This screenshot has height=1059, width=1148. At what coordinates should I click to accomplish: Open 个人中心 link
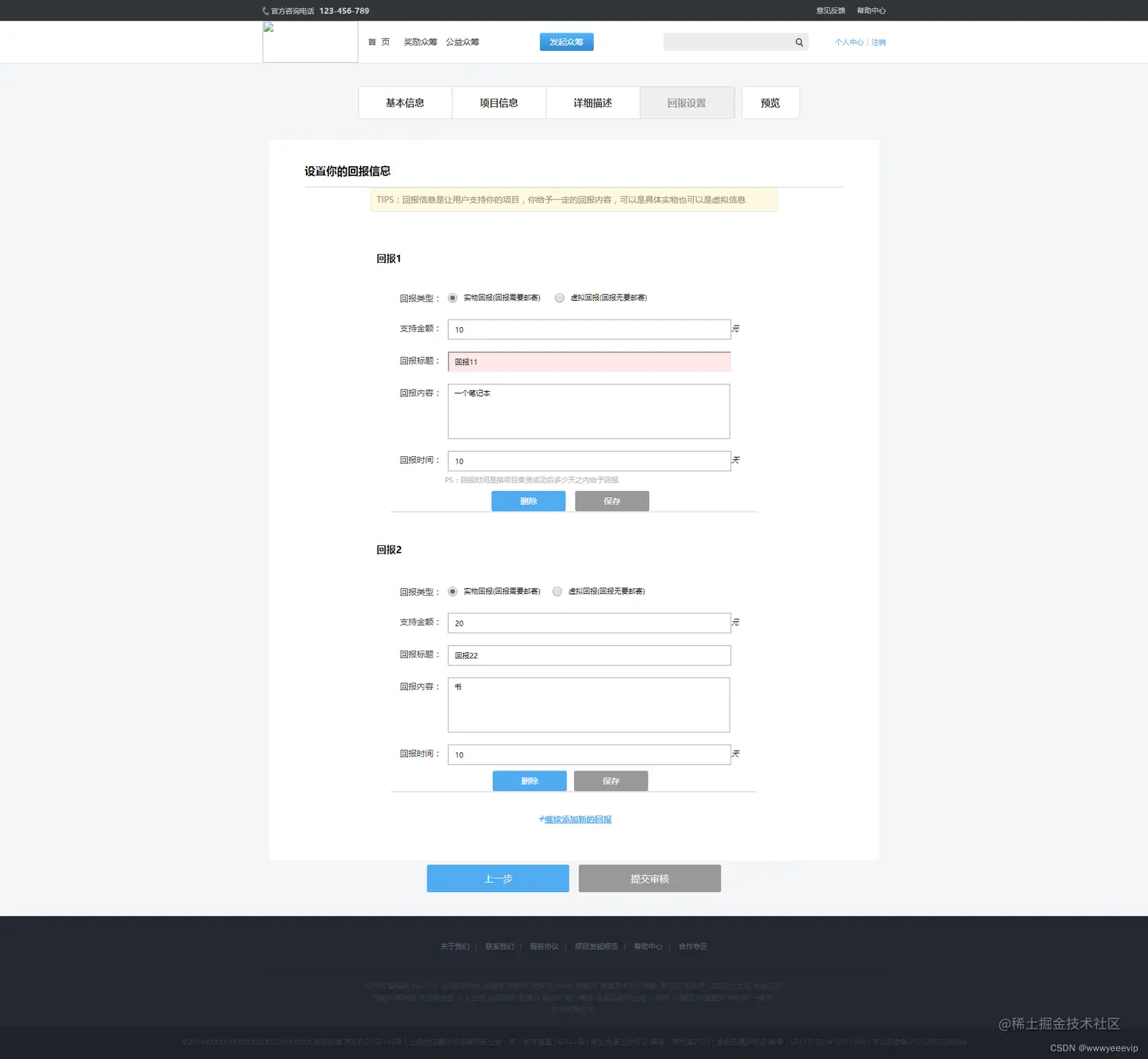(x=849, y=43)
